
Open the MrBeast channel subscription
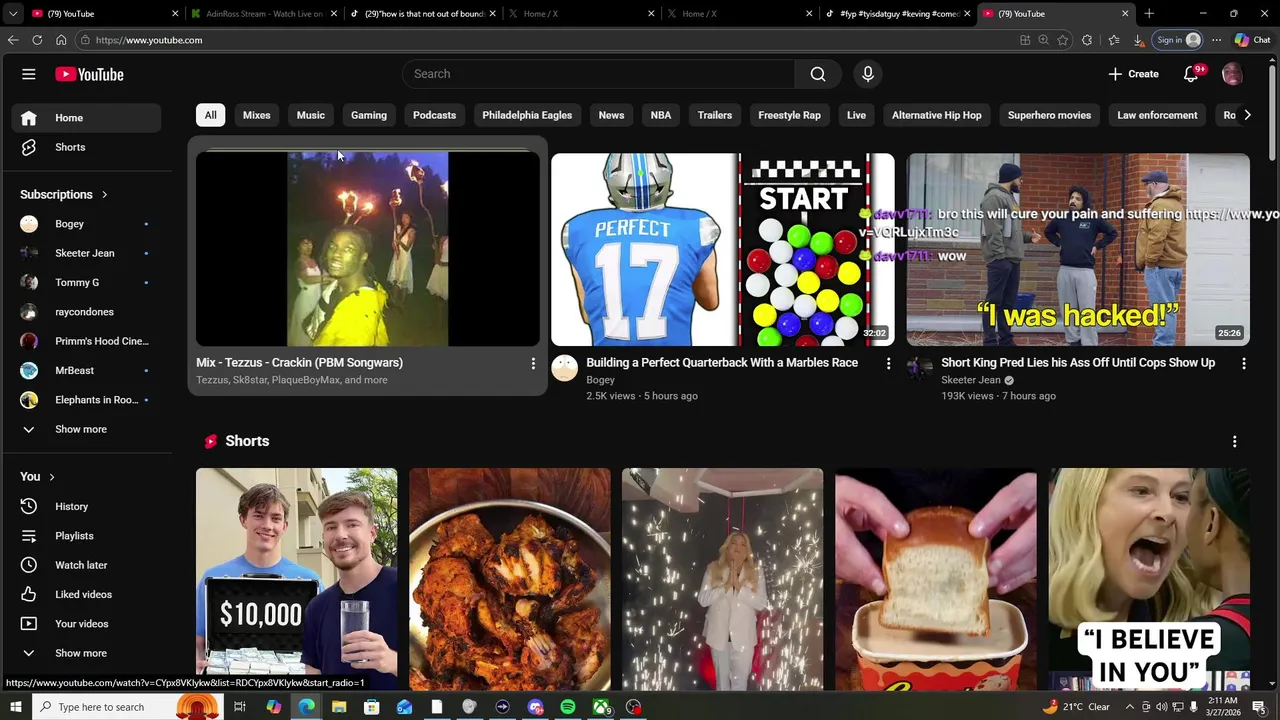(x=88, y=371)
